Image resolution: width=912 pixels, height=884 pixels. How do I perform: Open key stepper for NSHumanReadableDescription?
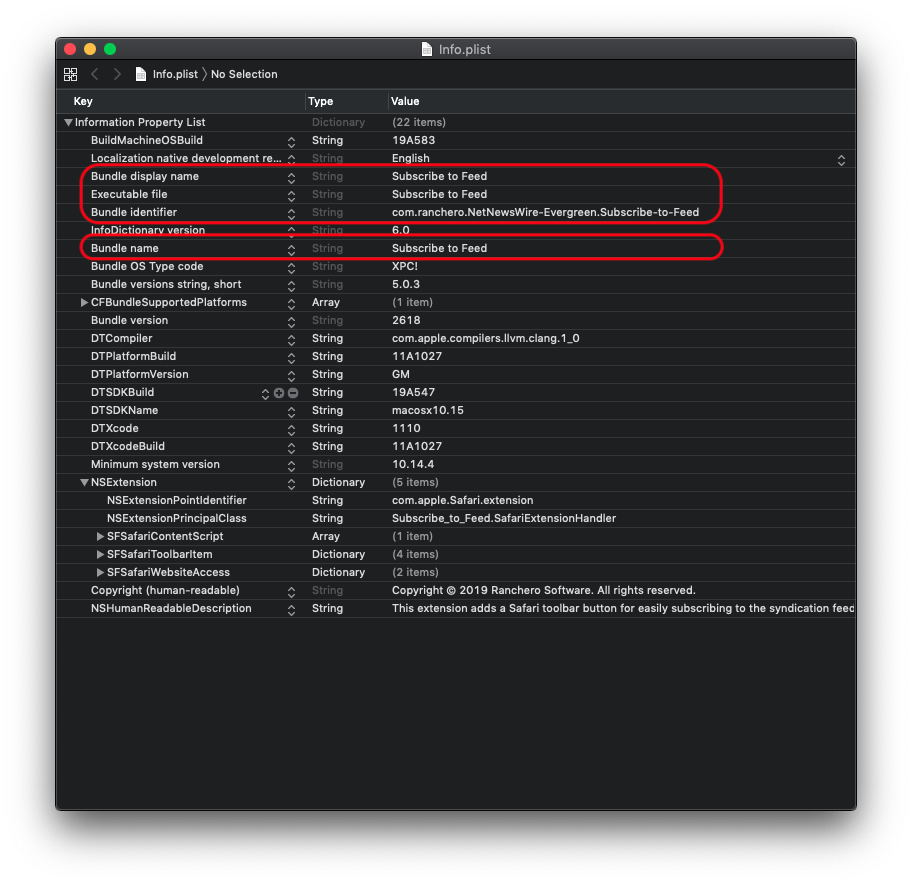point(291,610)
